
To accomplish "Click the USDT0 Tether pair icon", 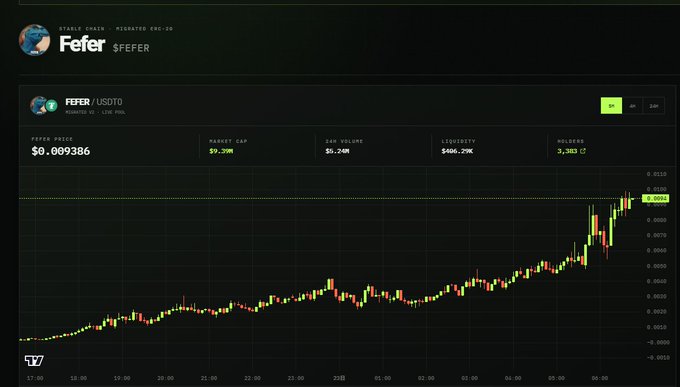I will point(52,105).
